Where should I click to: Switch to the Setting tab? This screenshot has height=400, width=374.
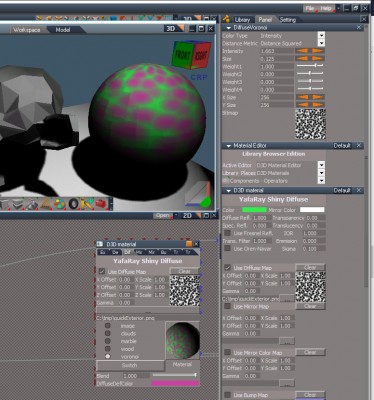point(287,20)
